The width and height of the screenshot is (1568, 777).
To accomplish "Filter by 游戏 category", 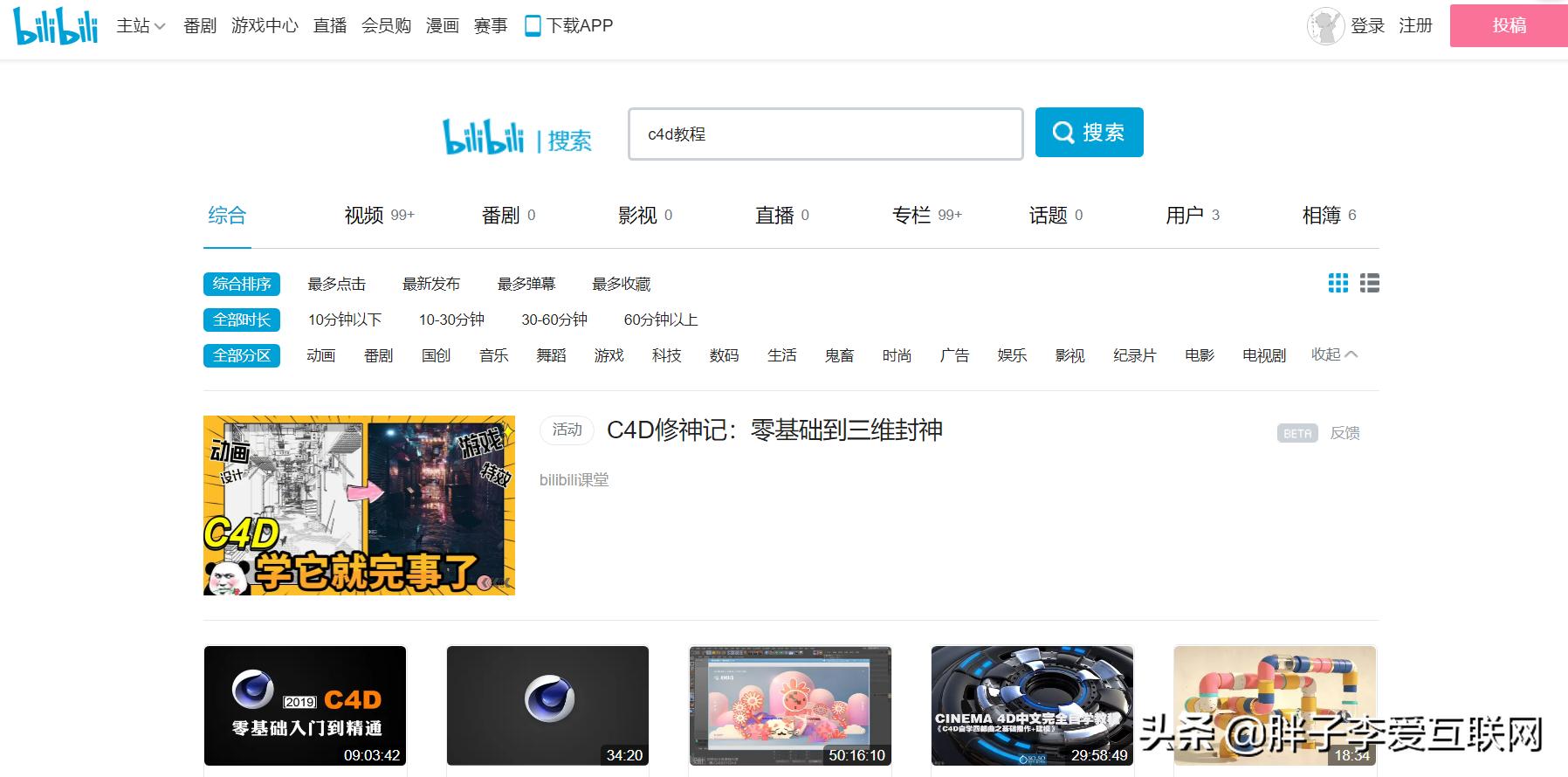I will pos(609,355).
